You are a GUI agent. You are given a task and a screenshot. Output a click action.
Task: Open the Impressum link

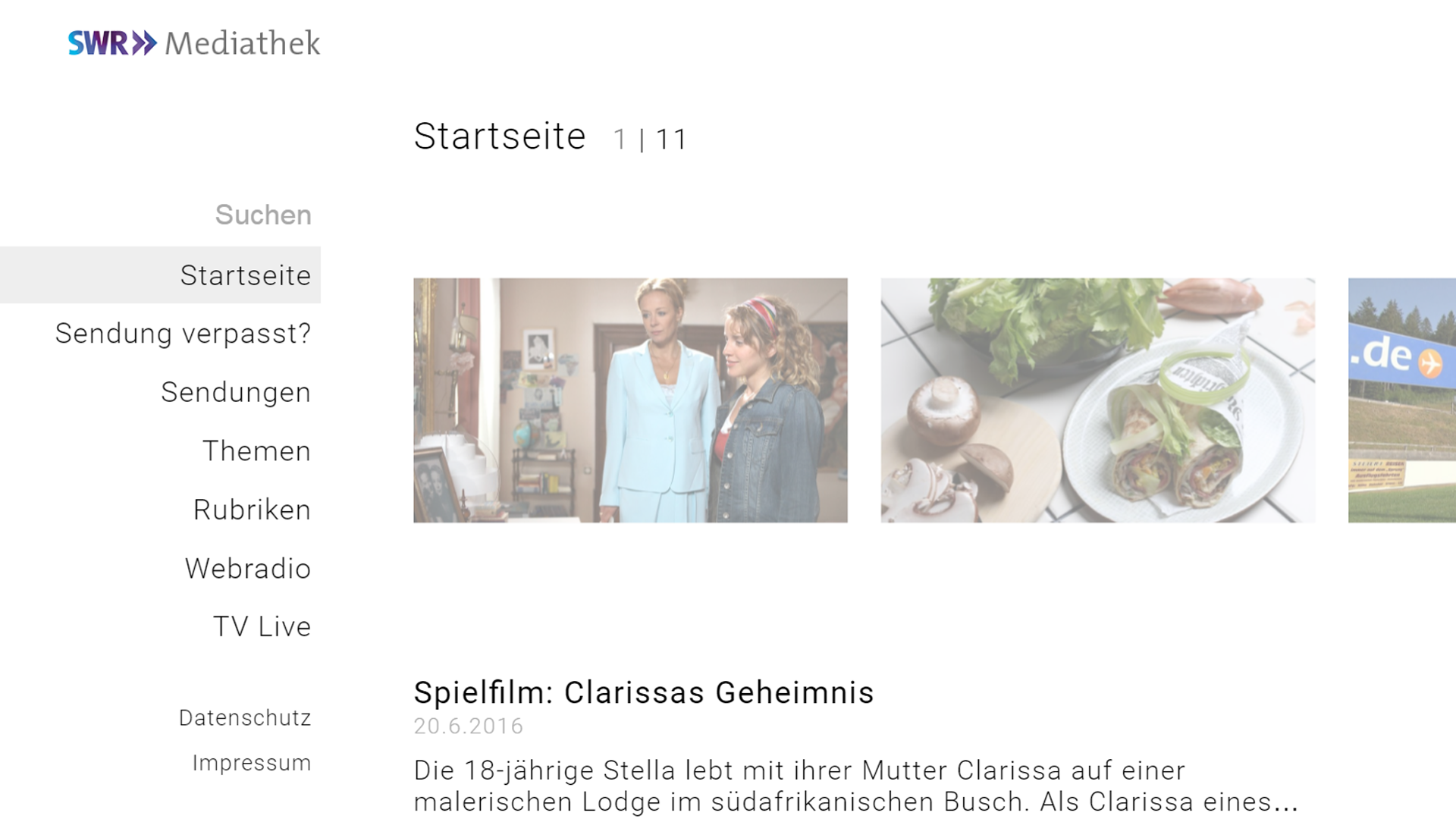click(252, 763)
